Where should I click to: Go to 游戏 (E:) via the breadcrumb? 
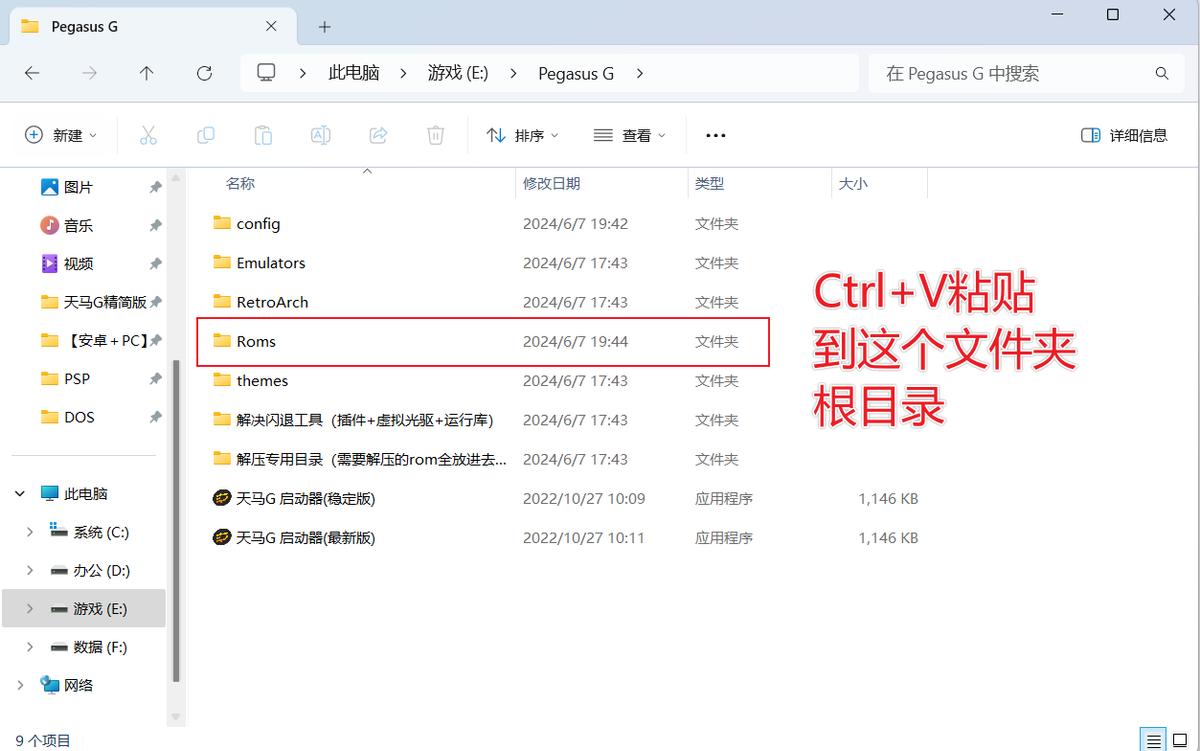coord(457,72)
